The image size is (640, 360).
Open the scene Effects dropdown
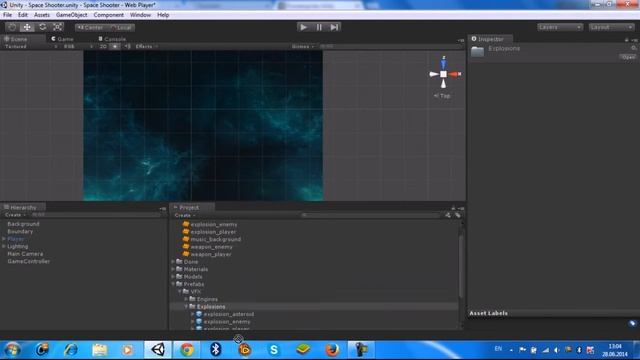click(x=147, y=47)
